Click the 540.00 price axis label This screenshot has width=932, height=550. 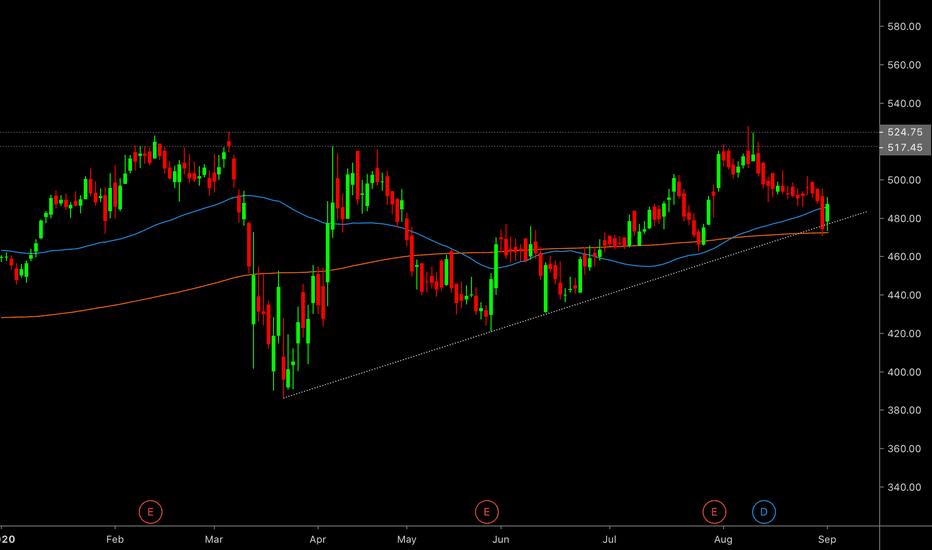click(x=904, y=103)
